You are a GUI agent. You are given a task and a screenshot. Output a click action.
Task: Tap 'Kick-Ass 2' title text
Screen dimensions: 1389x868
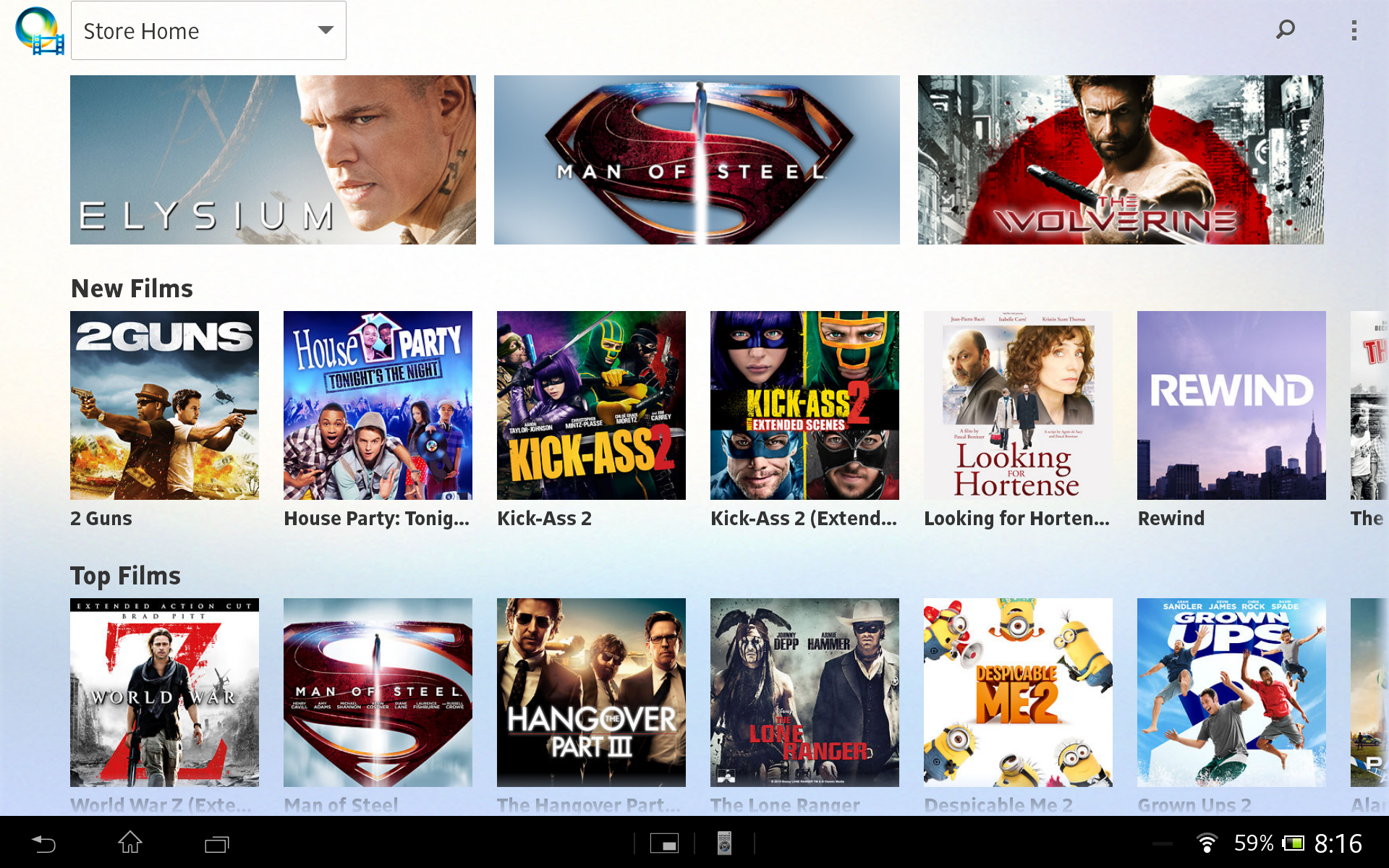pyautogui.click(x=544, y=519)
